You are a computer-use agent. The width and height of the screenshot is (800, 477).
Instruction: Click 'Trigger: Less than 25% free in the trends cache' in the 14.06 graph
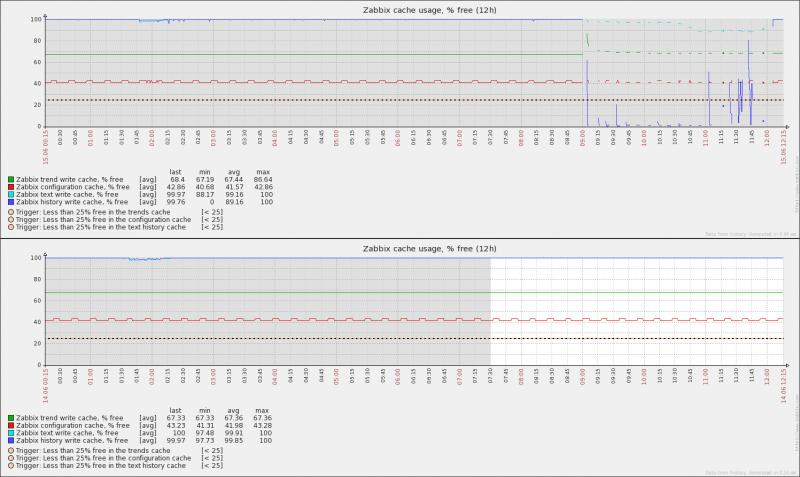(93, 450)
